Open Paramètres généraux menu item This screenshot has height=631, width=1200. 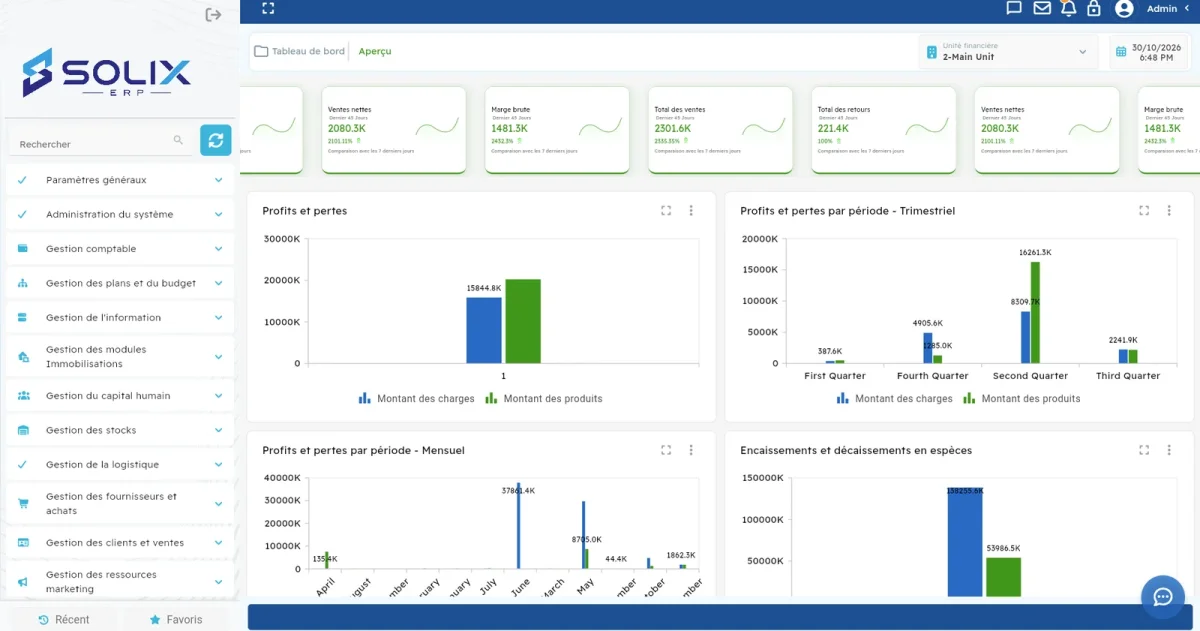tap(120, 180)
